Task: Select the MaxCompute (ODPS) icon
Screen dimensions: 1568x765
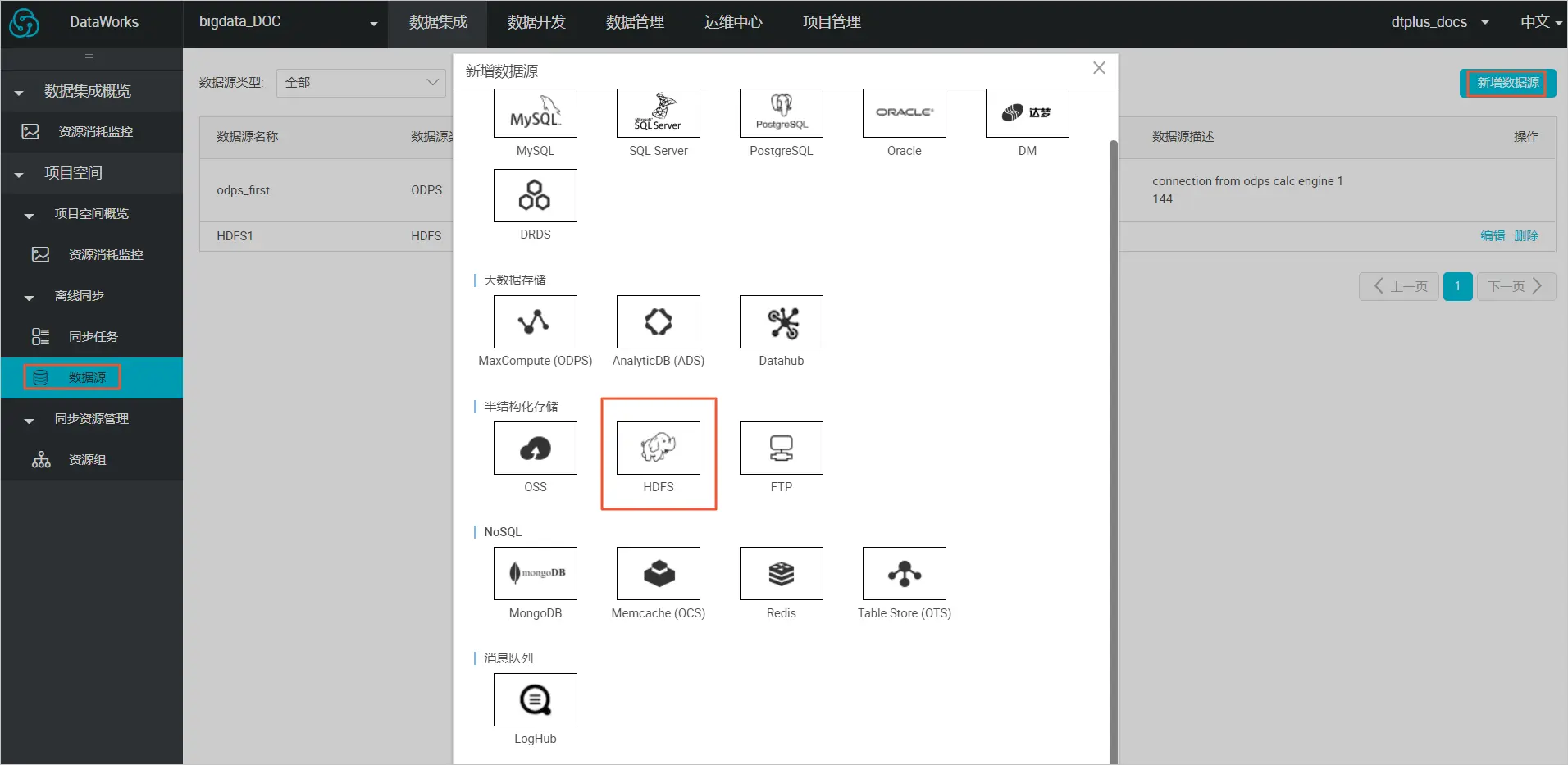Action: [x=536, y=321]
